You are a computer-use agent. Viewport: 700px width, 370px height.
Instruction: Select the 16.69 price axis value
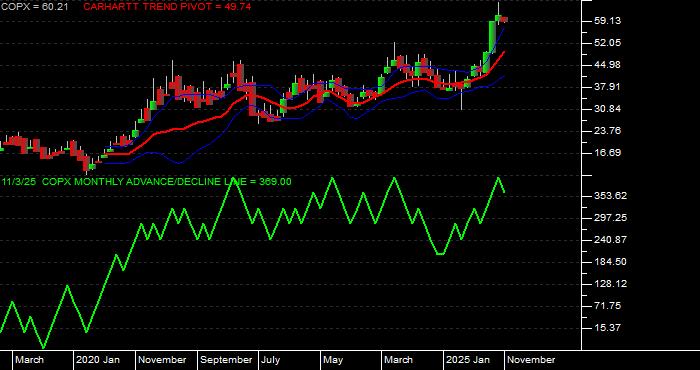coord(608,153)
